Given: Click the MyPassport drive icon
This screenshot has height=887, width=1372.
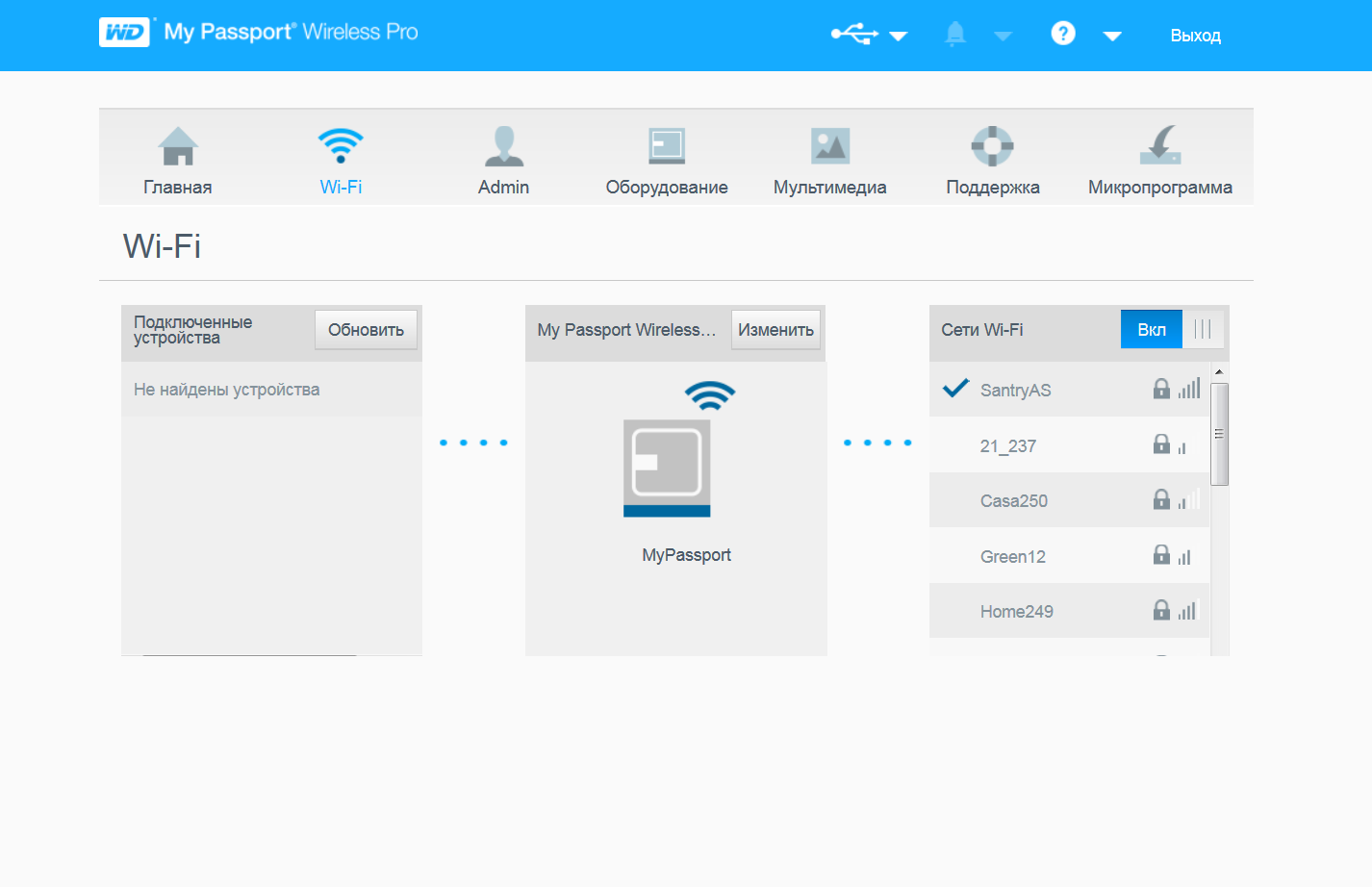Looking at the screenshot, I should [667, 469].
